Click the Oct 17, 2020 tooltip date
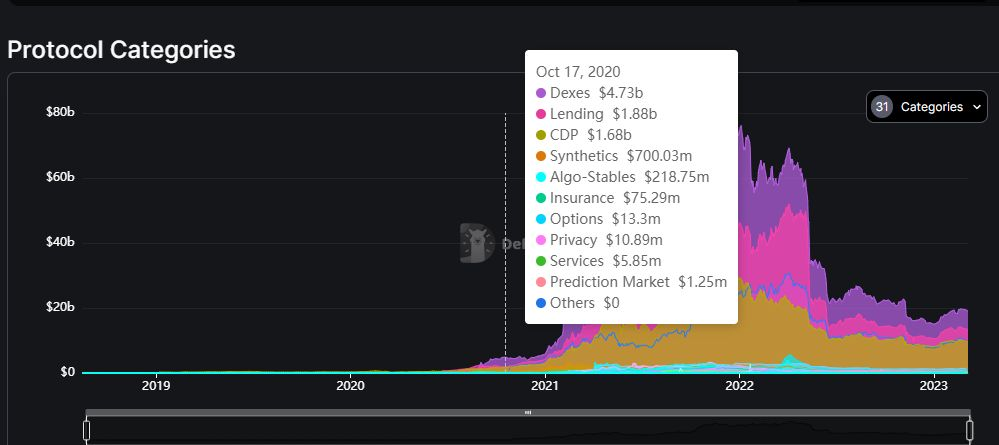The height and width of the screenshot is (445, 999). coord(578,71)
